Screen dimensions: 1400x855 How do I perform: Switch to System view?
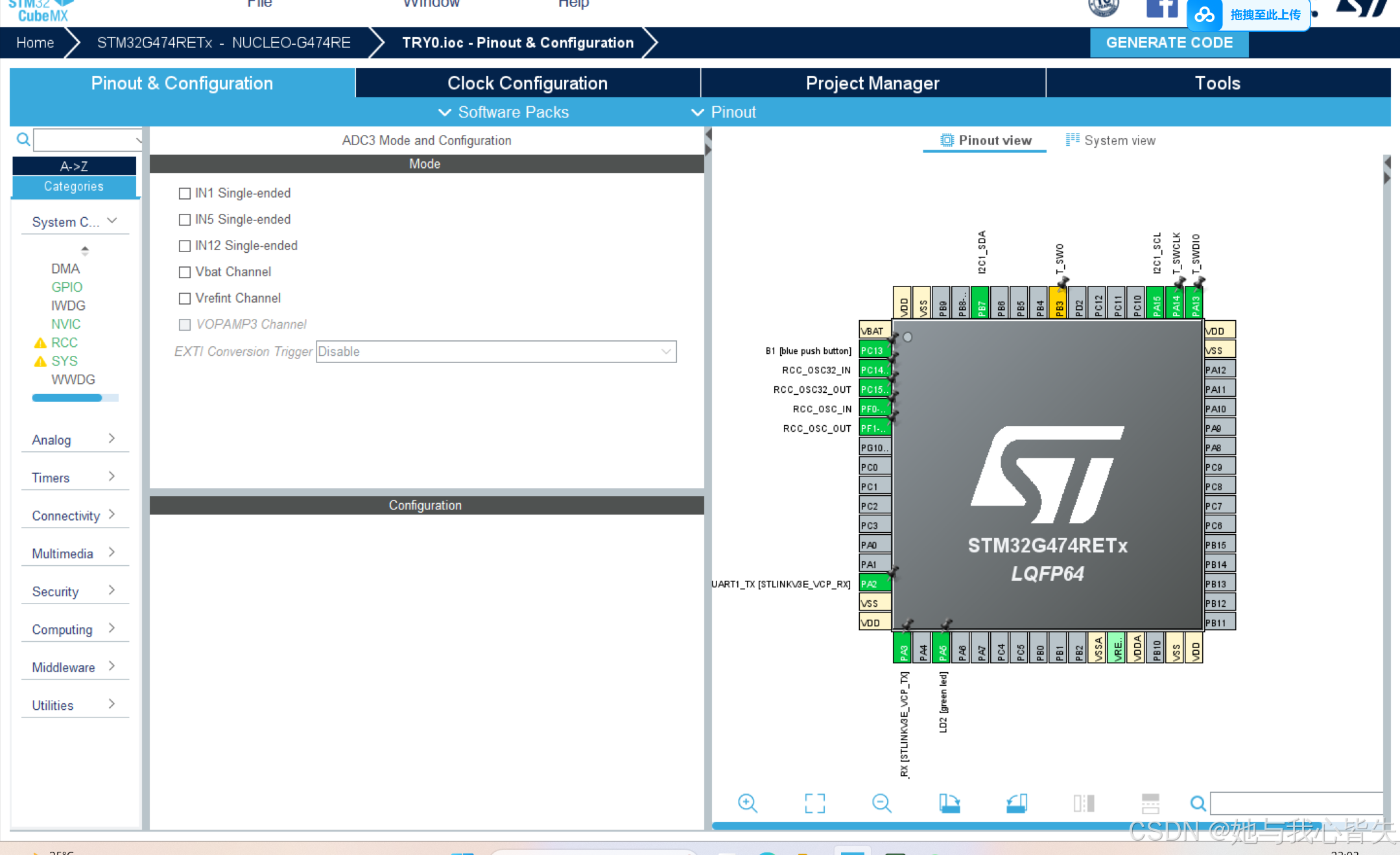(x=1119, y=140)
